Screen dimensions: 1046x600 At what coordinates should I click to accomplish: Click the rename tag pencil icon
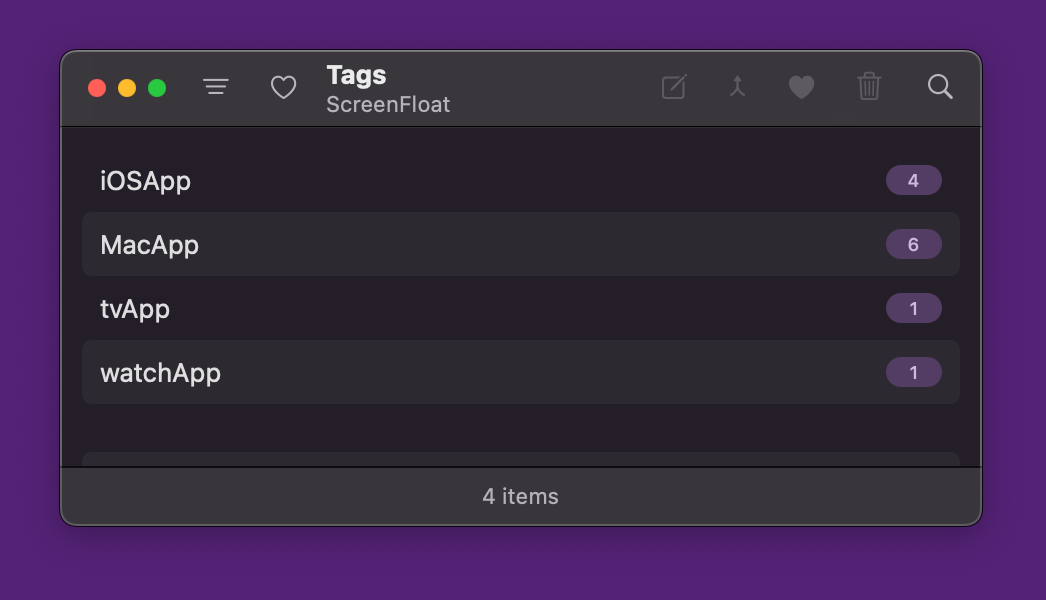(674, 87)
